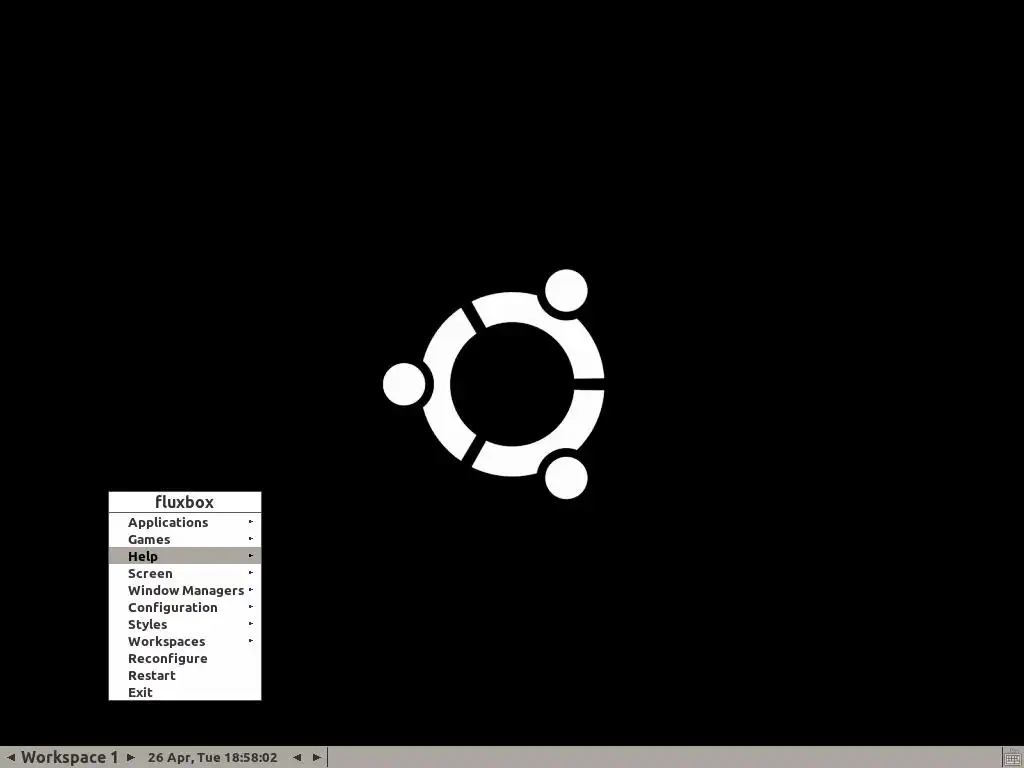The image size is (1024, 768).
Task: Open the Applications submenu
Action: point(185,522)
